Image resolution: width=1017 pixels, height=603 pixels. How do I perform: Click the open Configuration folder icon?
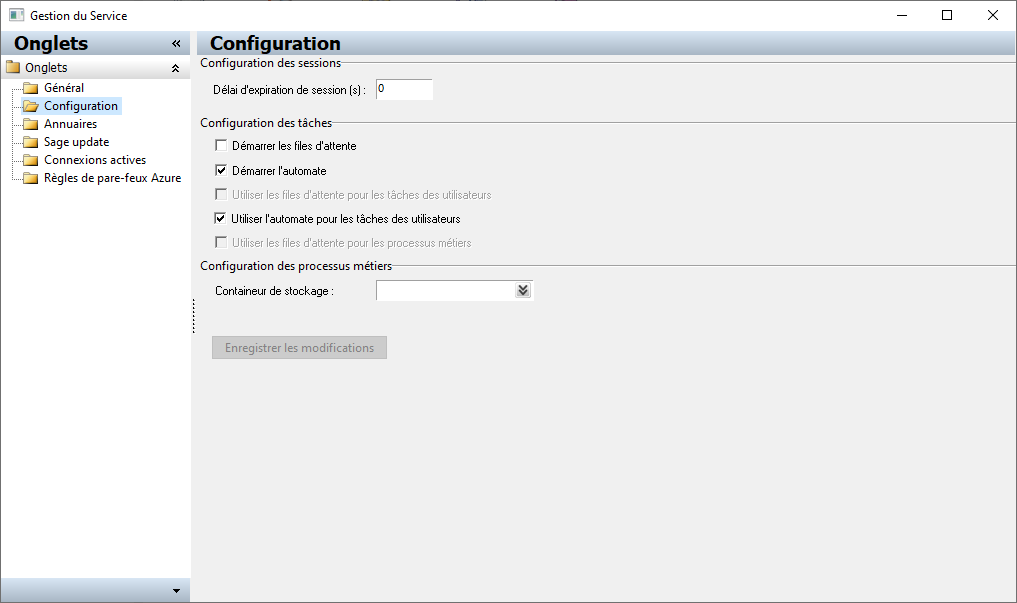pyautogui.click(x=30, y=106)
